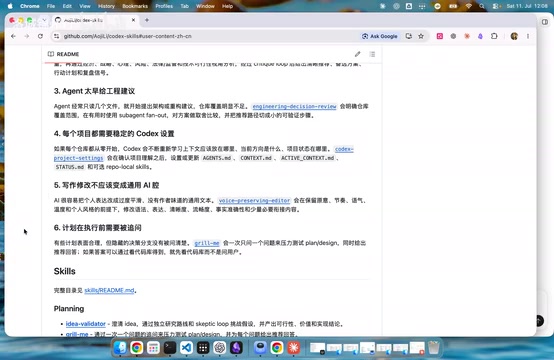Open the voice-preserving-editor link

(254, 200)
